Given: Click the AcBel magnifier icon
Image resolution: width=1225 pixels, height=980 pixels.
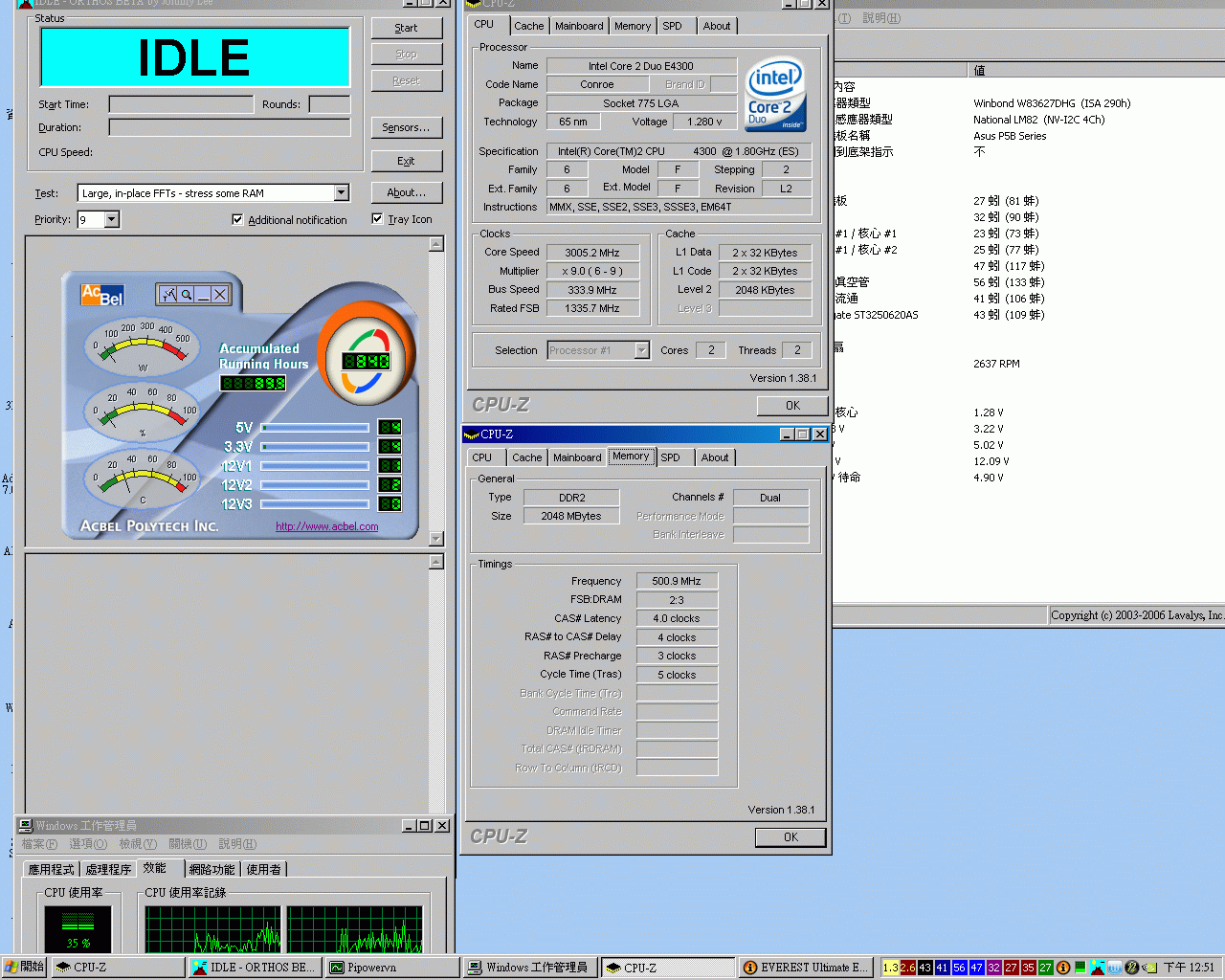Looking at the screenshot, I should [x=187, y=295].
